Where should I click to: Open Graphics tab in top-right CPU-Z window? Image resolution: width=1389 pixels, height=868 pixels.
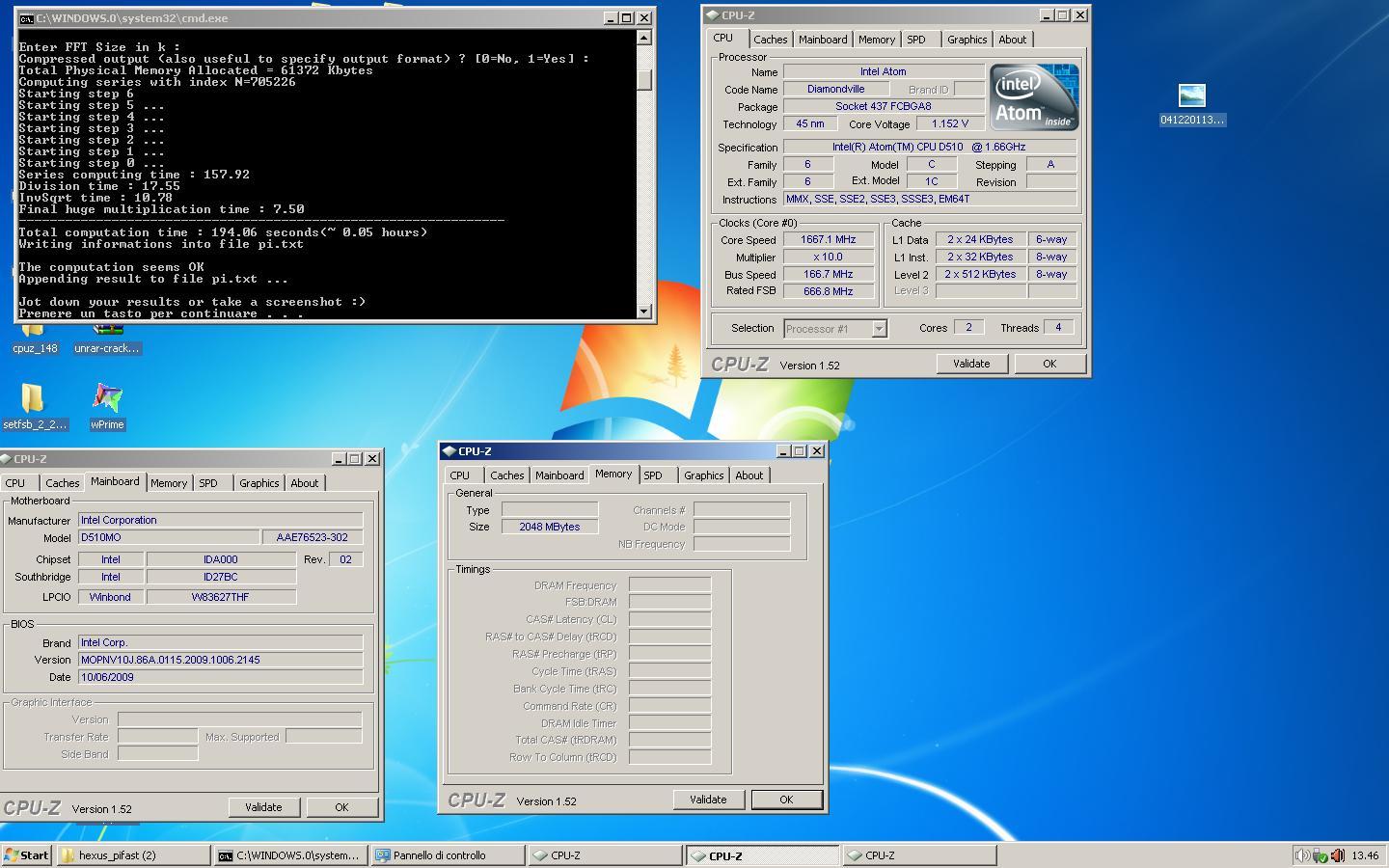[x=967, y=40]
